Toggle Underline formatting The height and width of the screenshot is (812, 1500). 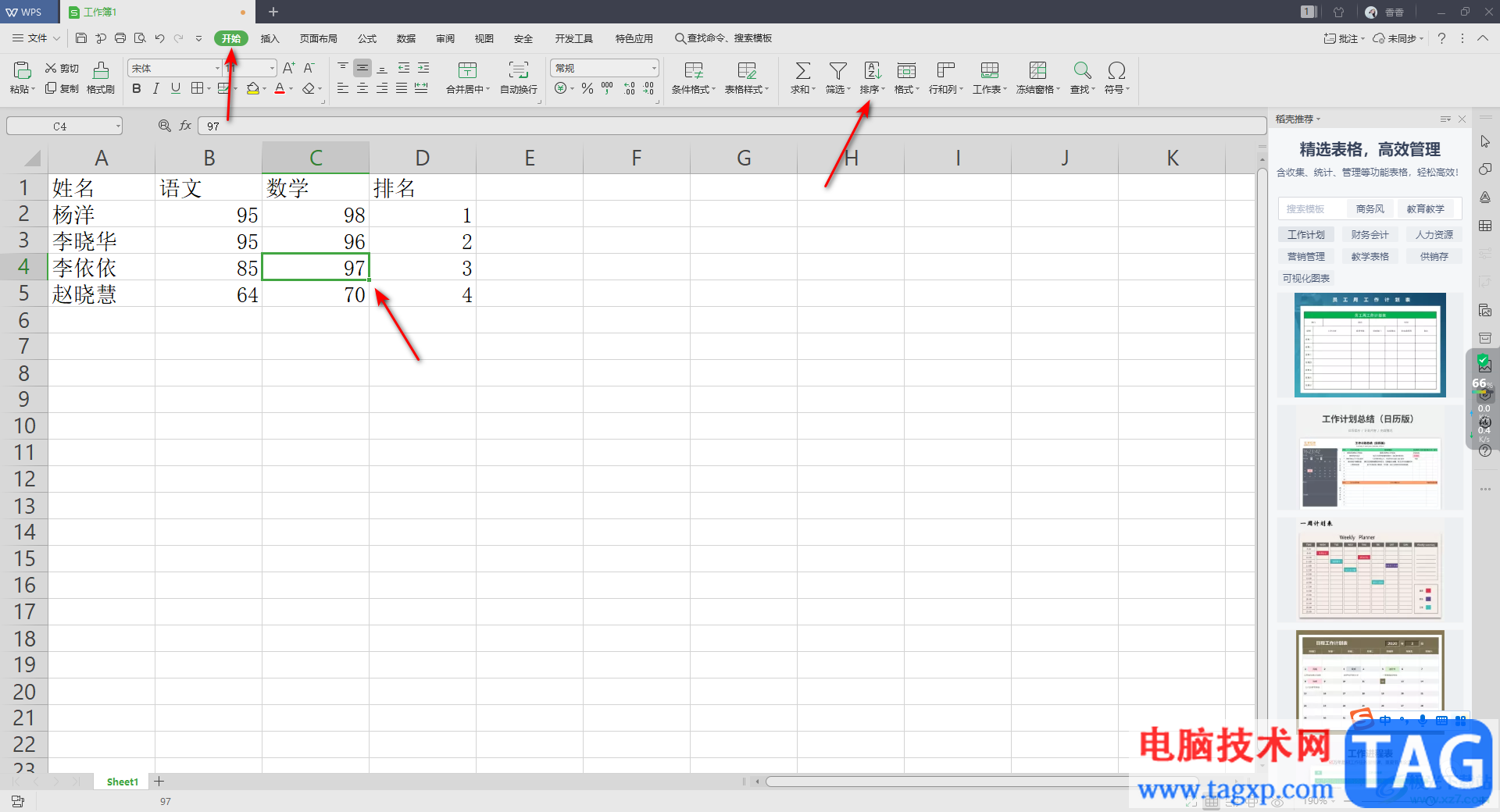click(176, 89)
